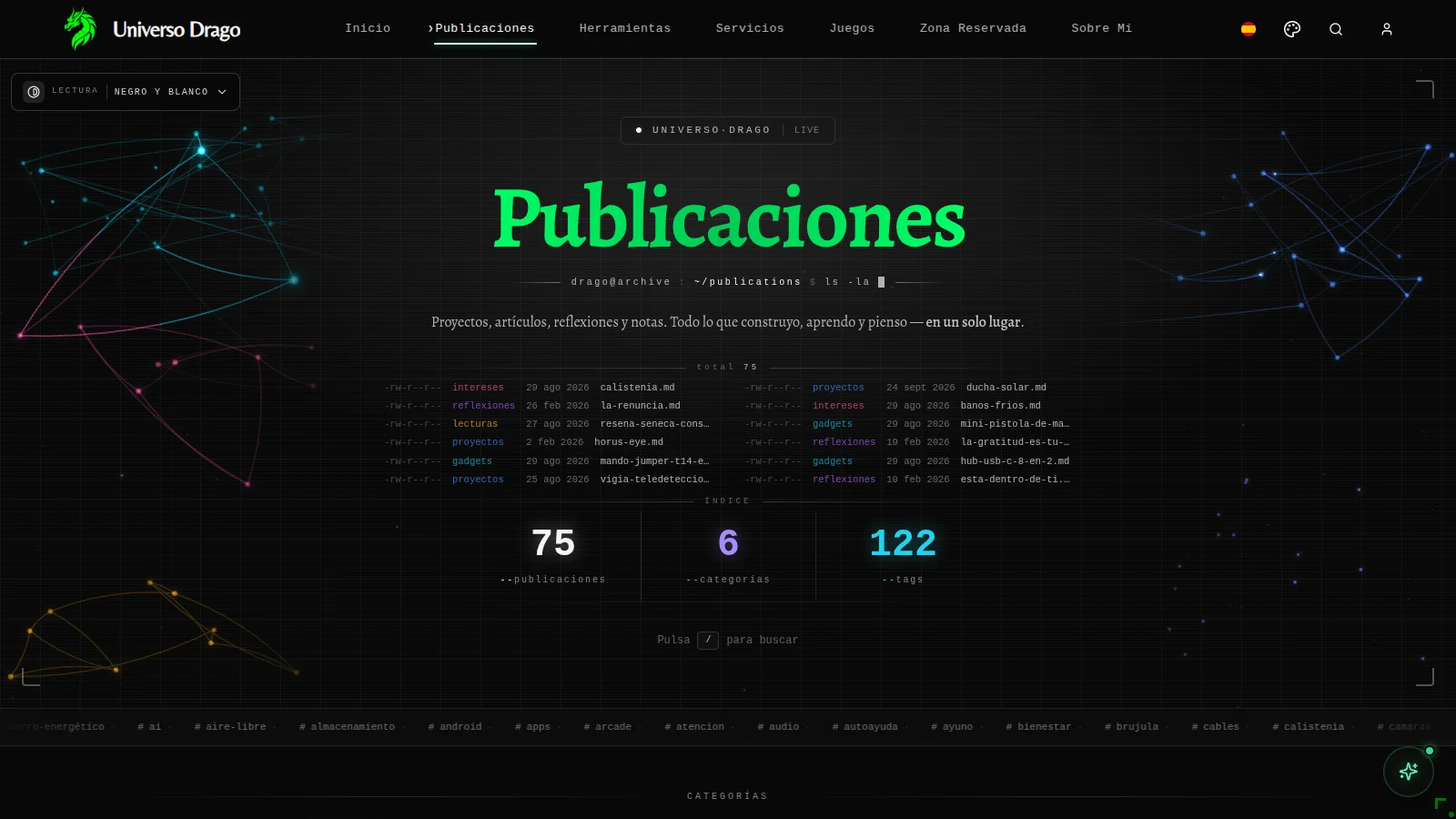Switch language via Spanish flag icon
The width and height of the screenshot is (1456, 819).
1249,29
